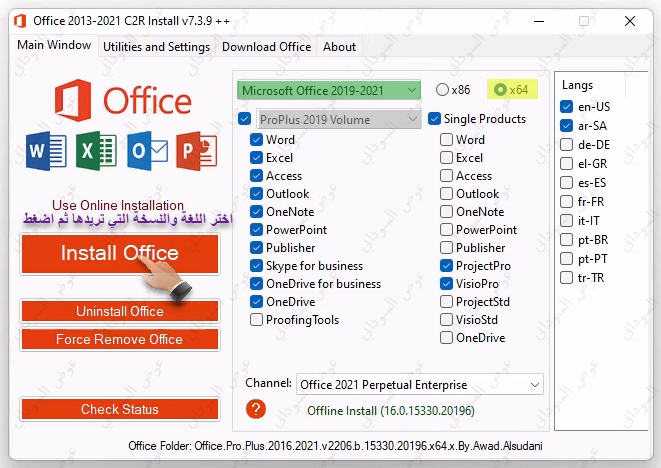
Task: Select the x64 architecture radio button
Action: (x=500, y=89)
